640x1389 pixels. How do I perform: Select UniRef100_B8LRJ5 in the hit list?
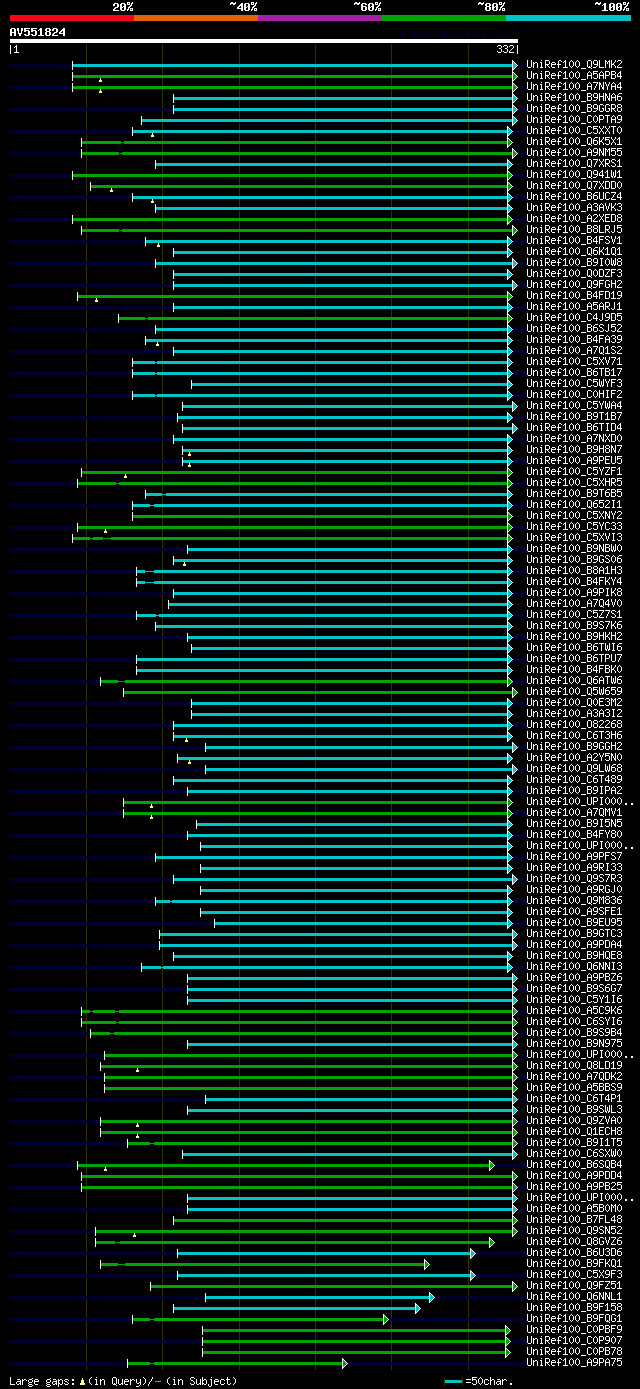click(574, 229)
